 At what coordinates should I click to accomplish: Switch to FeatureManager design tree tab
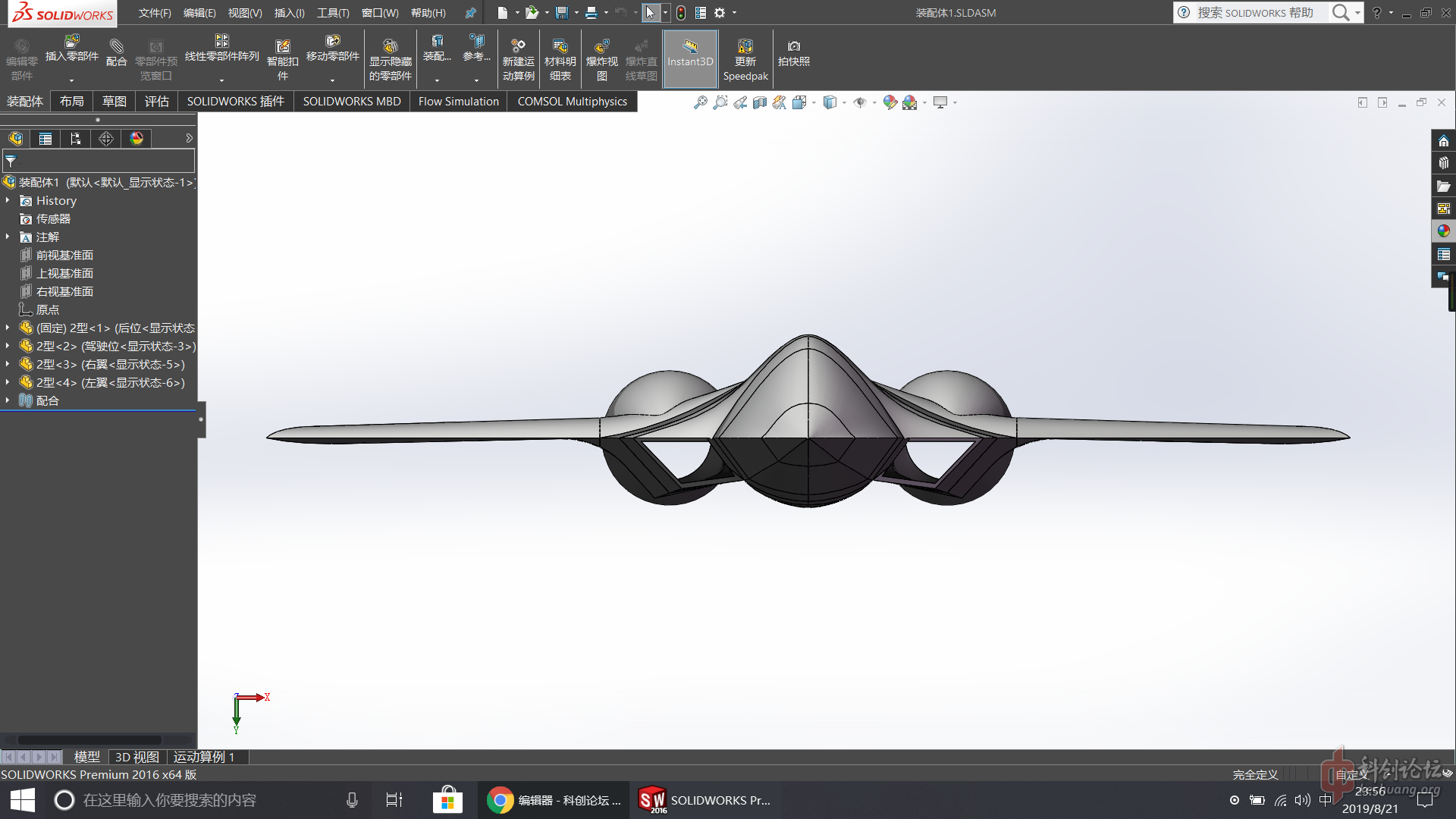click(15, 138)
